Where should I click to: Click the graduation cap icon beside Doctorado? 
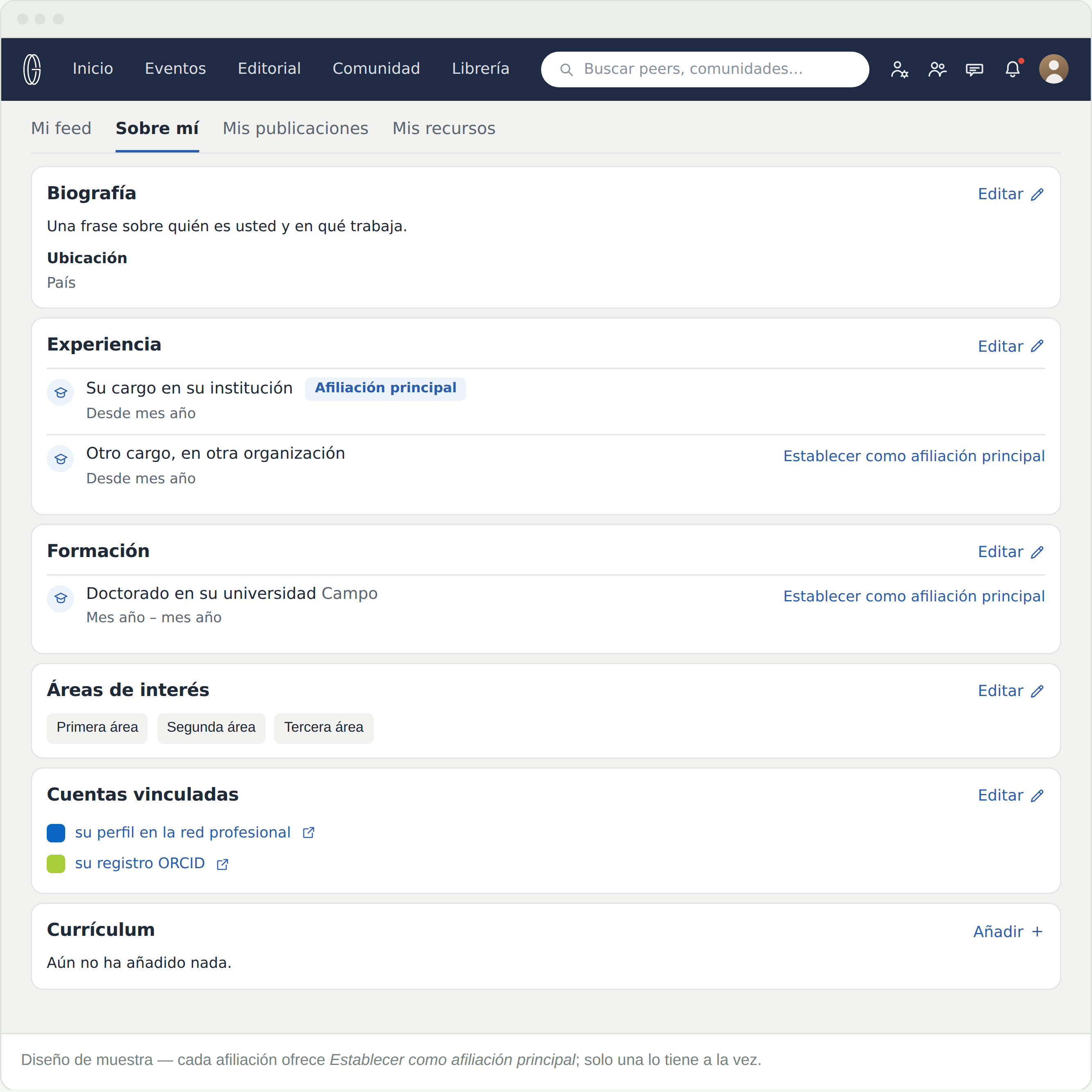(61, 598)
